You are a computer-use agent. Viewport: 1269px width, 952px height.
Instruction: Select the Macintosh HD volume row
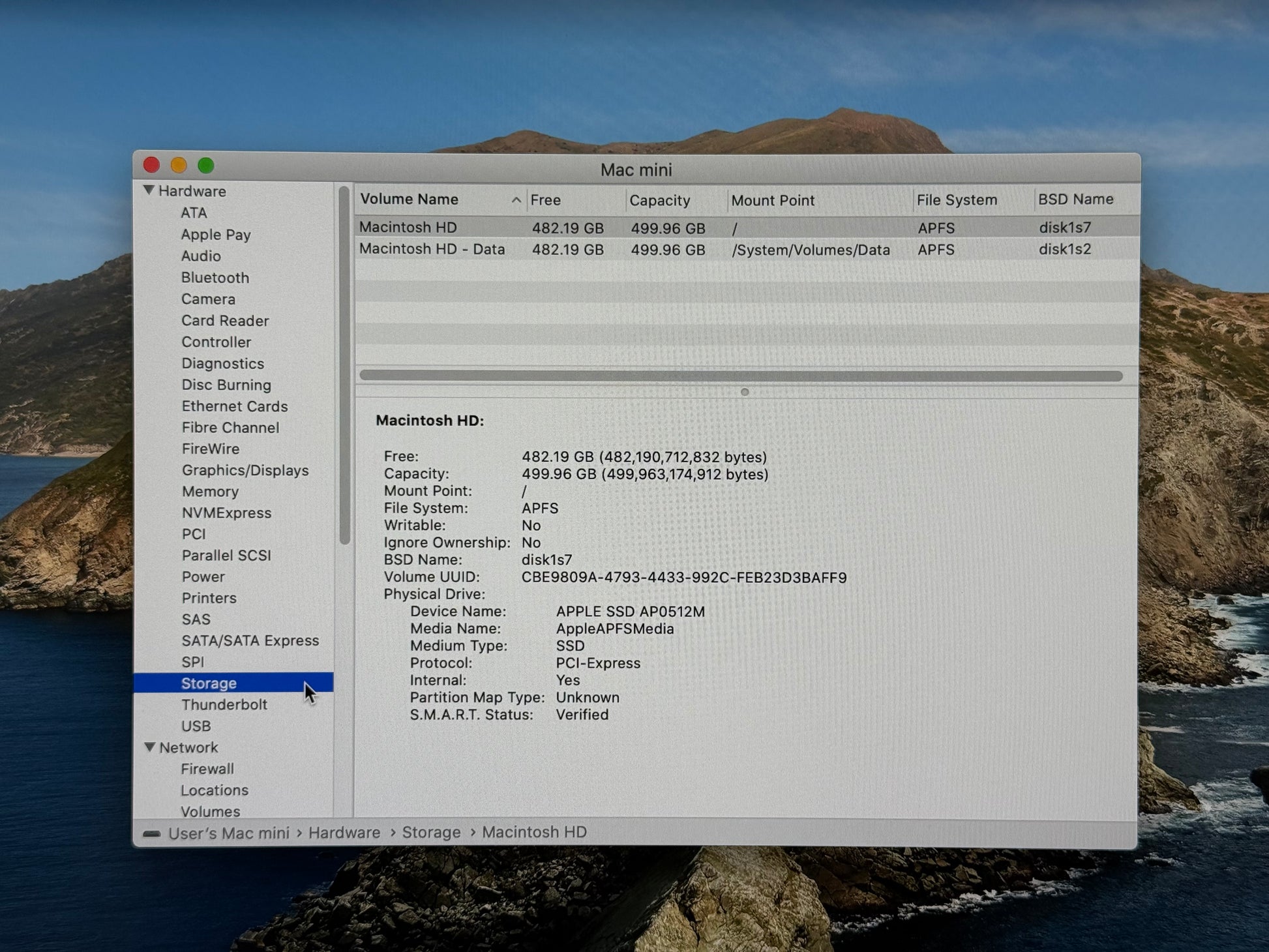(408, 228)
